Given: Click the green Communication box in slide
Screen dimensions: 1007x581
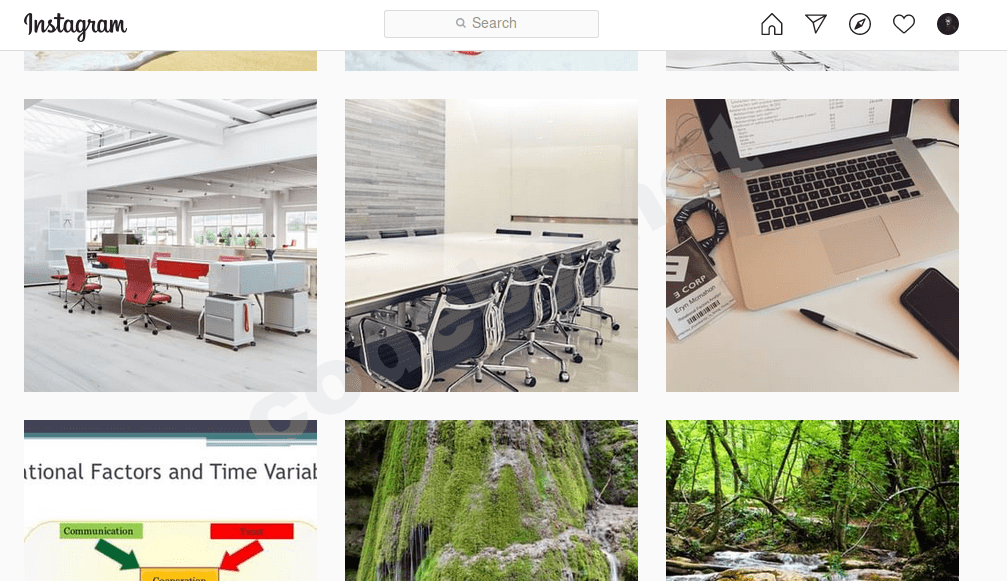Looking at the screenshot, I should tap(100, 531).
